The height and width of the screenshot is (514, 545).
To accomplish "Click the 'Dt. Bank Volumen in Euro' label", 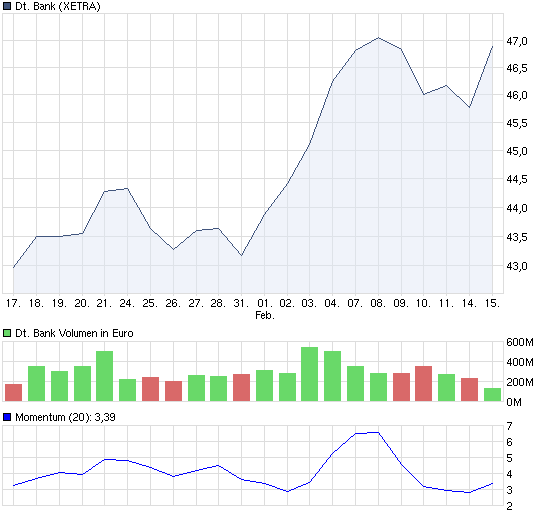I will pos(74,334).
